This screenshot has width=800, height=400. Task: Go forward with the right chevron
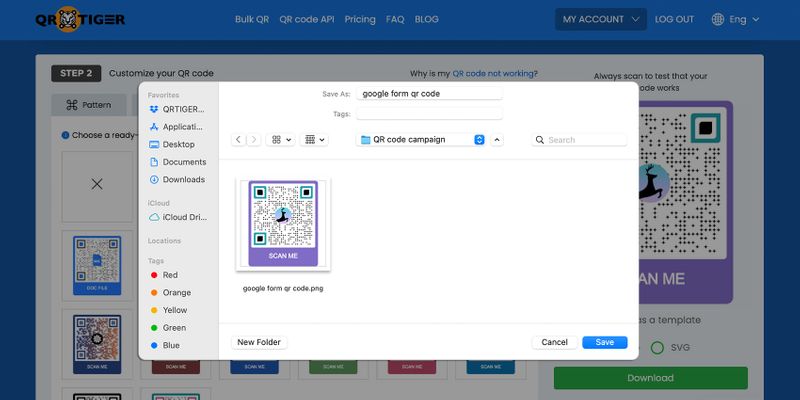254,139
